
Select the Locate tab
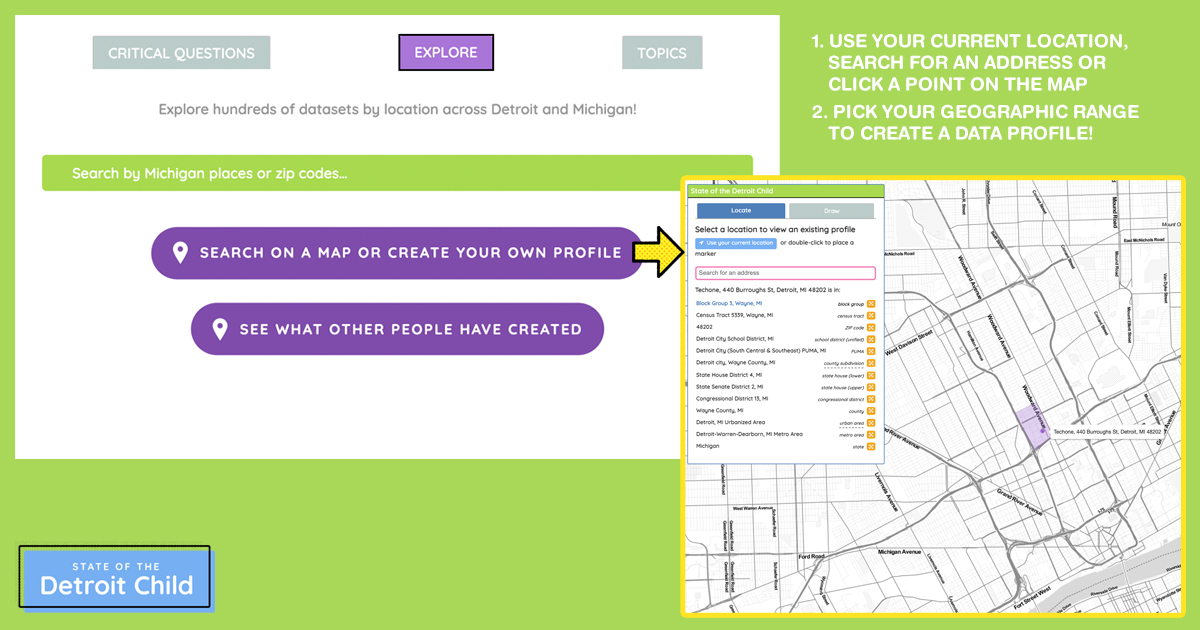741,211
